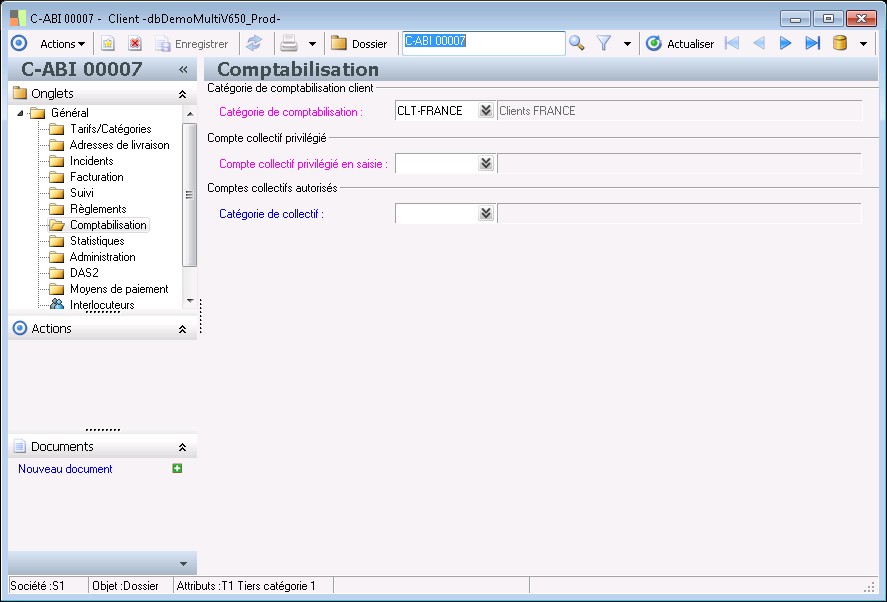Open the Administration tab
This screenshot has height=602, width=887.
point(102,257)
